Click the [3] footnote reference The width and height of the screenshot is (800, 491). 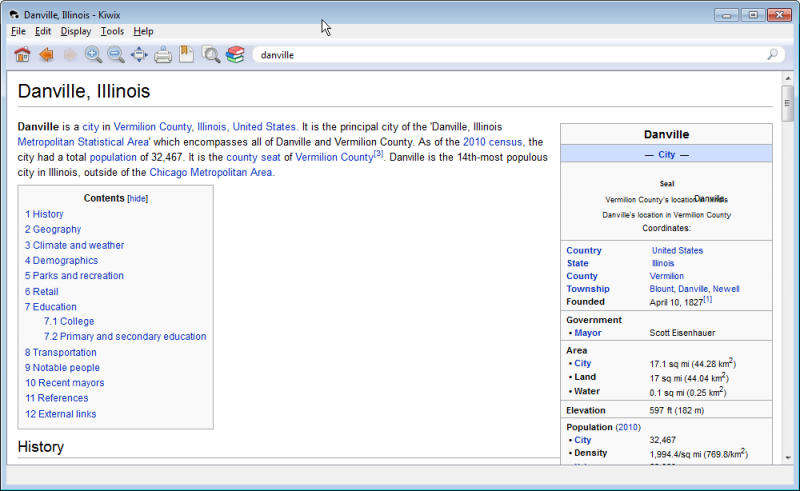[x=378, y=153]
